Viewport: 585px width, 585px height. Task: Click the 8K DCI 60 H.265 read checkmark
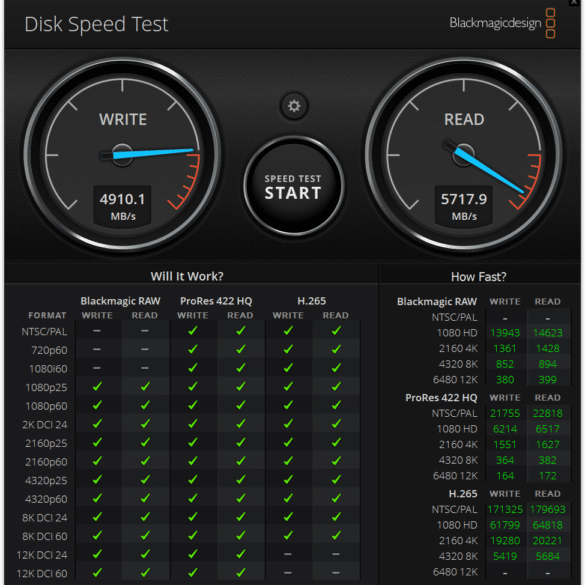(x=336, y=535)
